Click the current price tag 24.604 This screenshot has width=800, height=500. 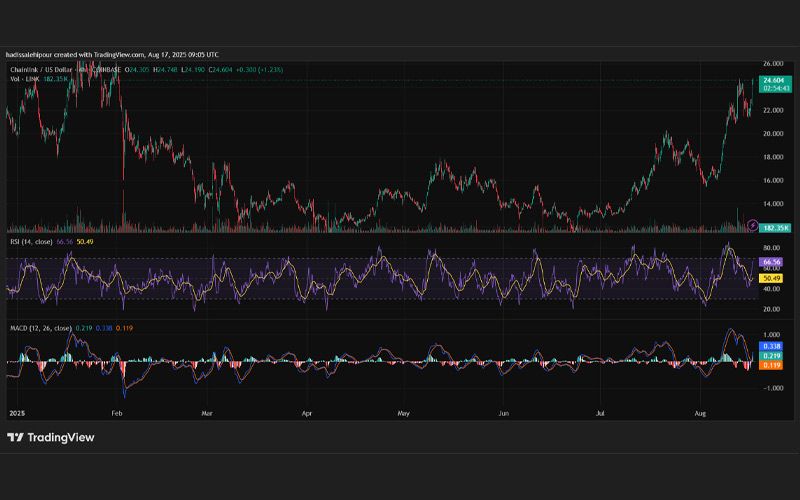click(775, 81)
